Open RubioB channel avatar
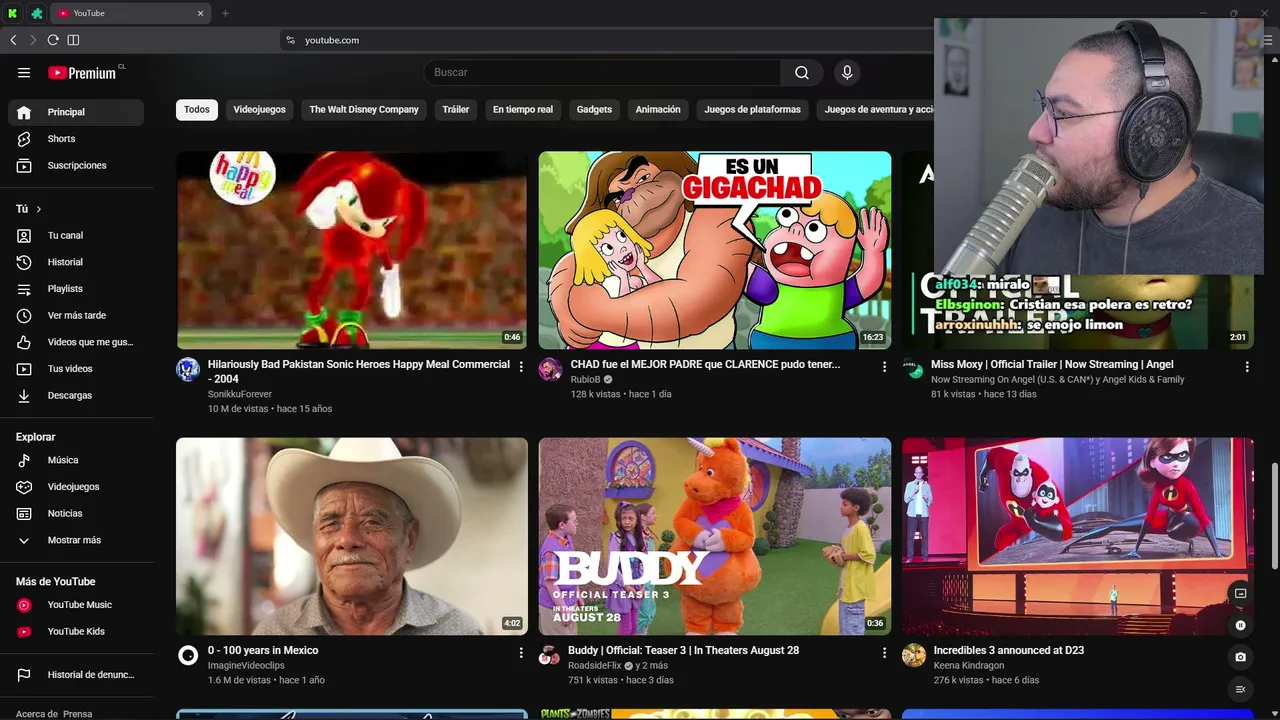 point(550,369)
